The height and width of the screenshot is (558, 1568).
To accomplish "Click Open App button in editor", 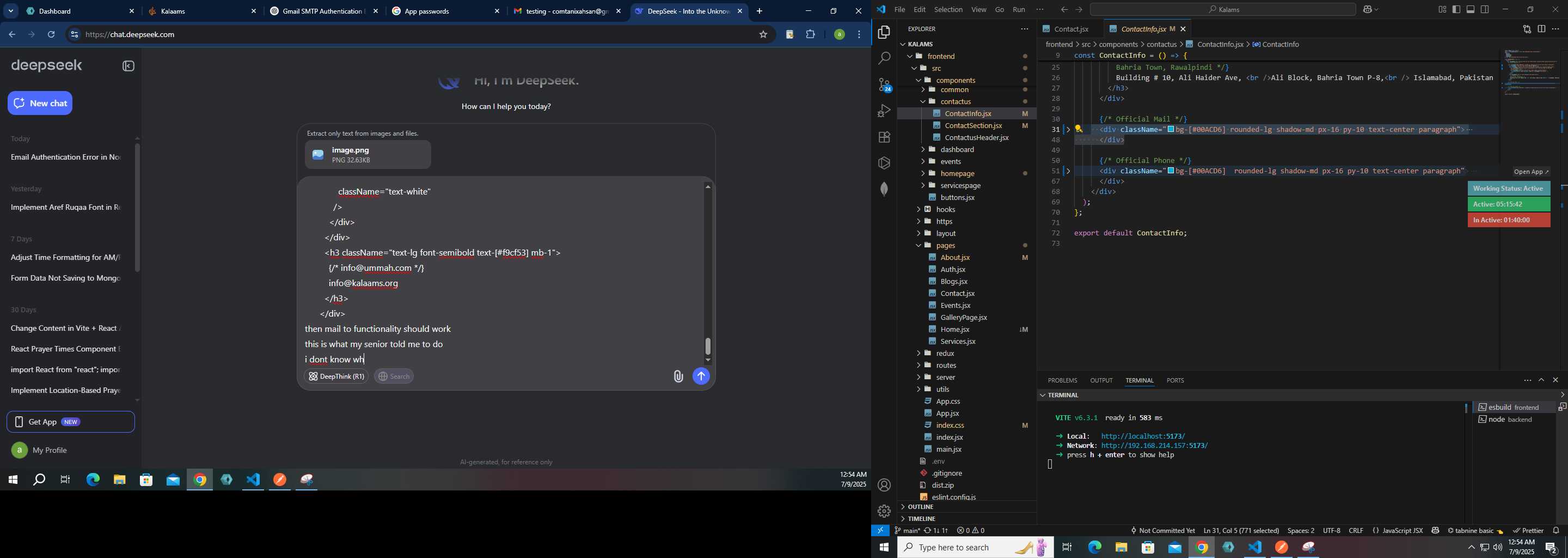I will 1532,172.
